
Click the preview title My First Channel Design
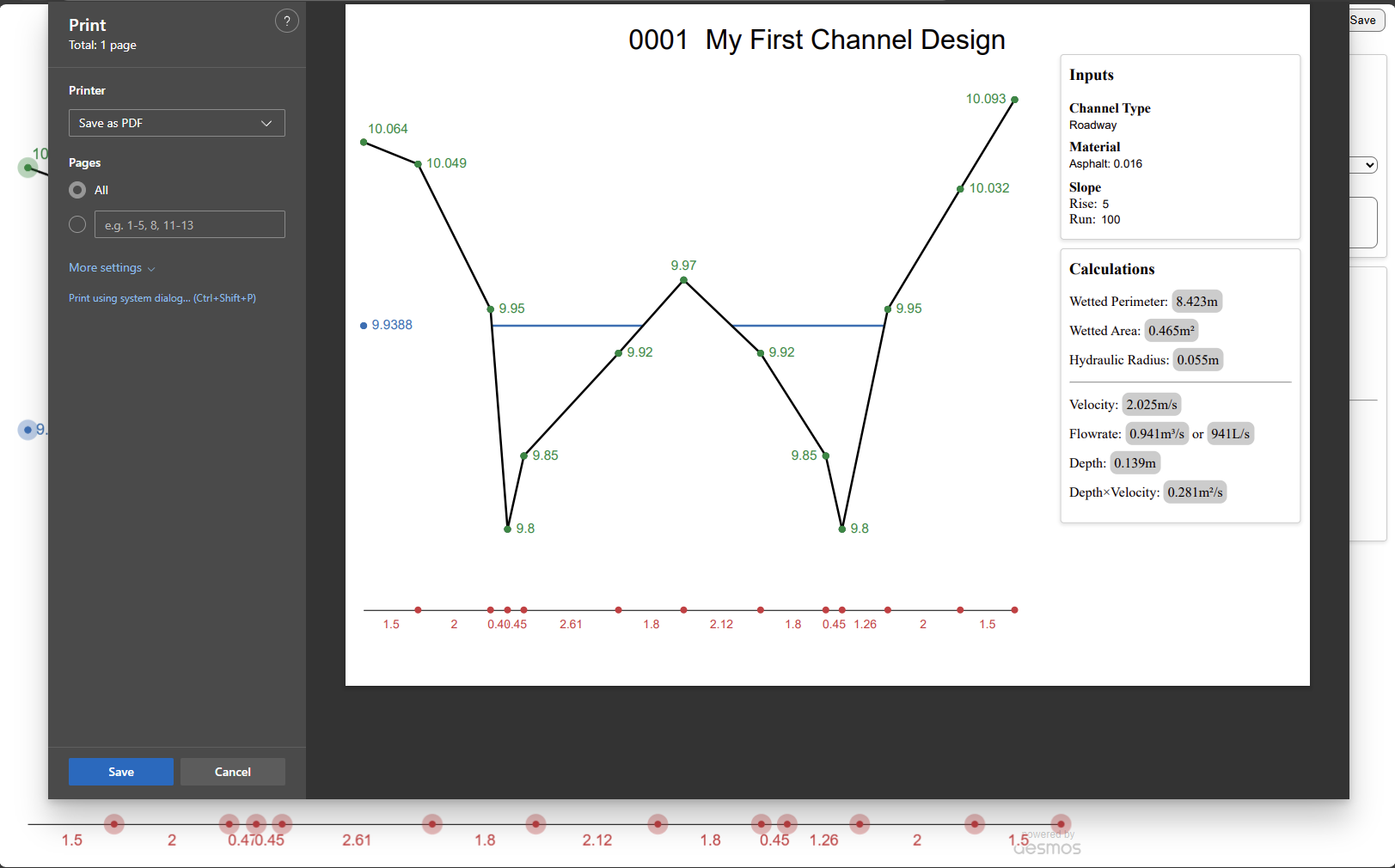click(x=855, y=40)
